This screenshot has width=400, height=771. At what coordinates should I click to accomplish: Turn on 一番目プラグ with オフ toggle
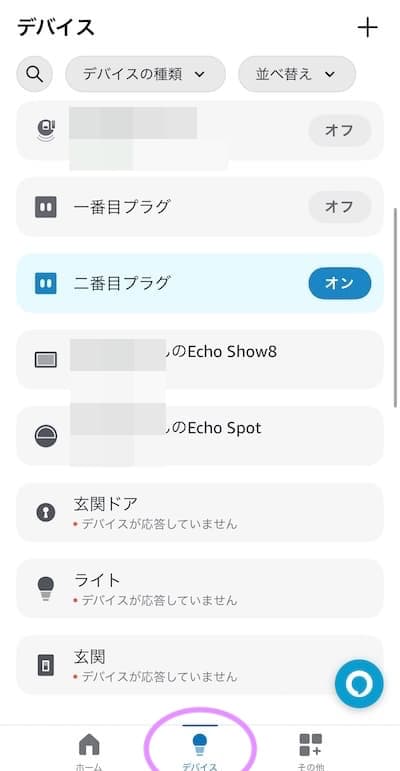coord(339,207)
